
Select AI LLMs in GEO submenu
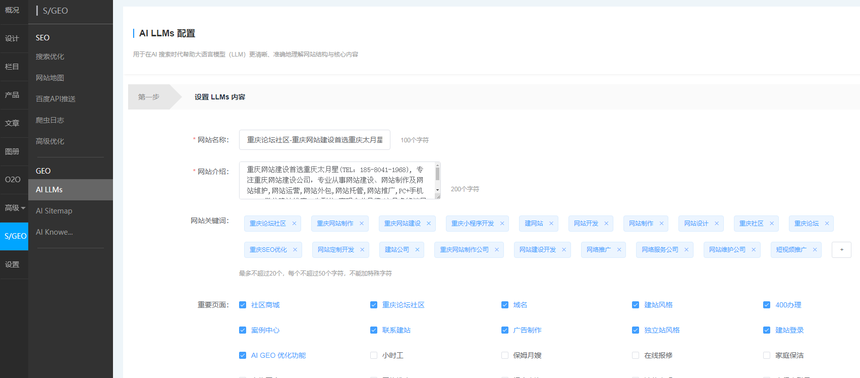coord(71,190)
